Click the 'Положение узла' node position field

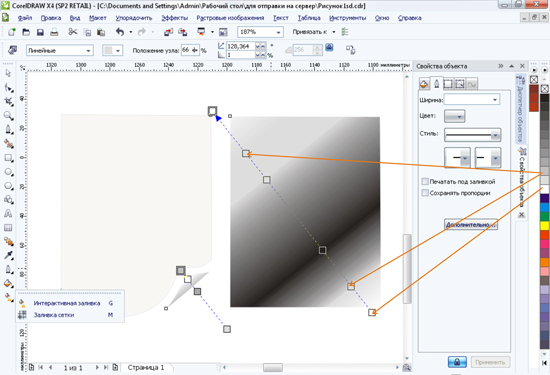(x=190, y=50)
